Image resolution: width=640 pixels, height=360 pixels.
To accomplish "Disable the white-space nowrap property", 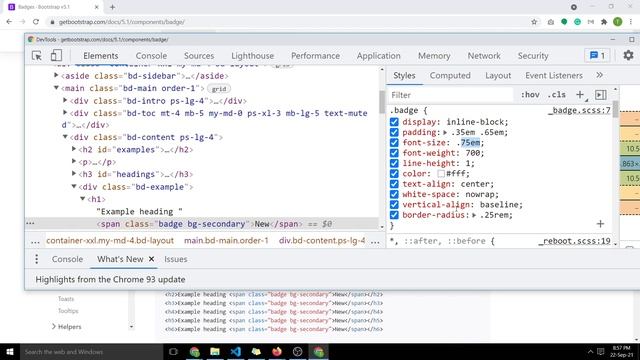I will coord(394,194).
